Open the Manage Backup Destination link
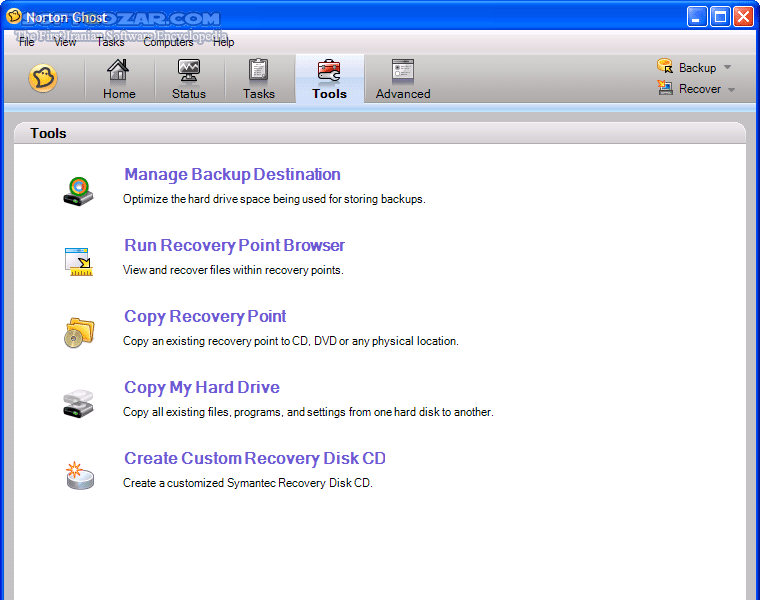This screenshot has width=760, height=600. click(x=232, y=174)
